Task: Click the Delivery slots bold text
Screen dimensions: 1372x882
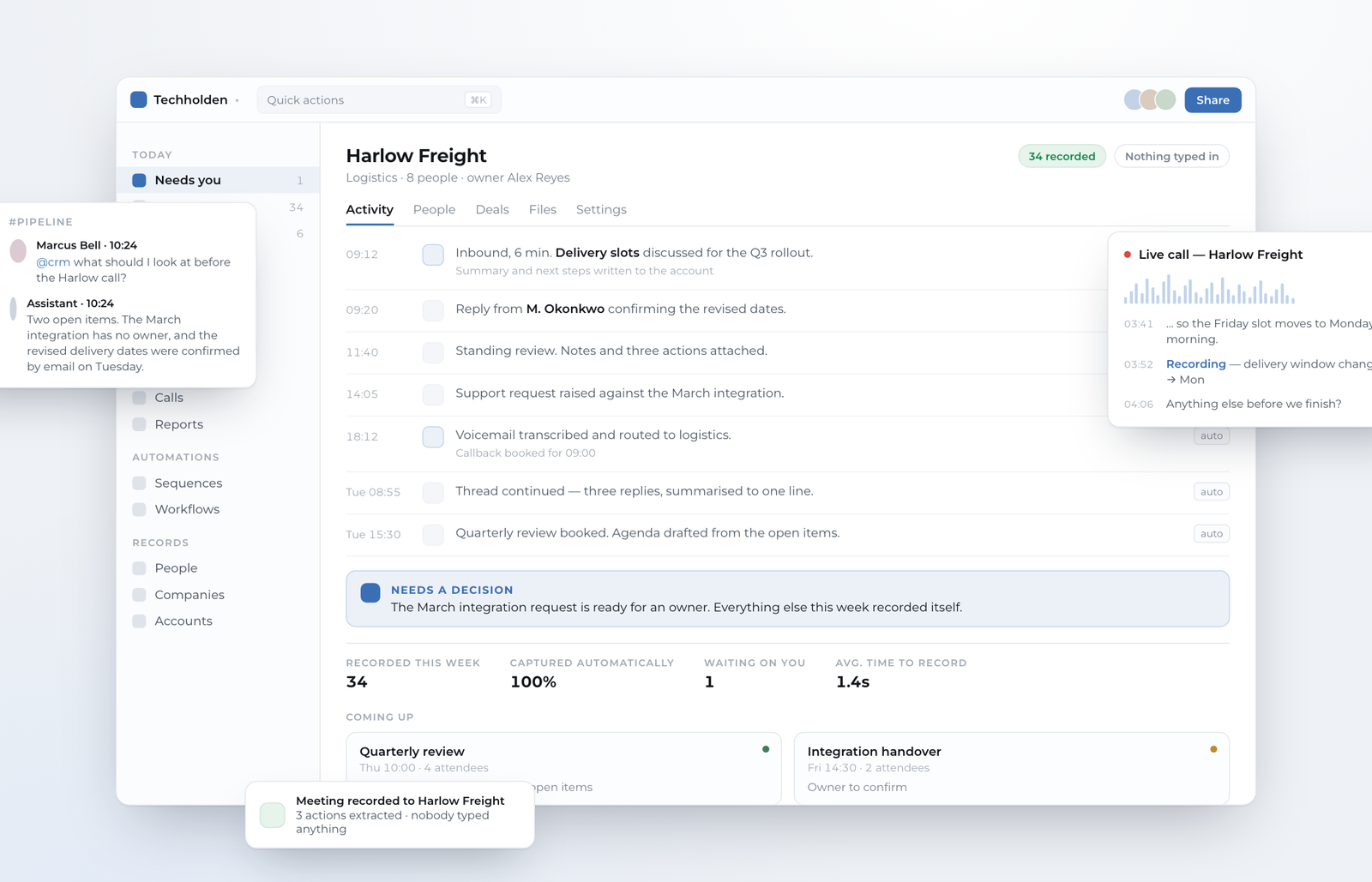Action: click(597, 253)
